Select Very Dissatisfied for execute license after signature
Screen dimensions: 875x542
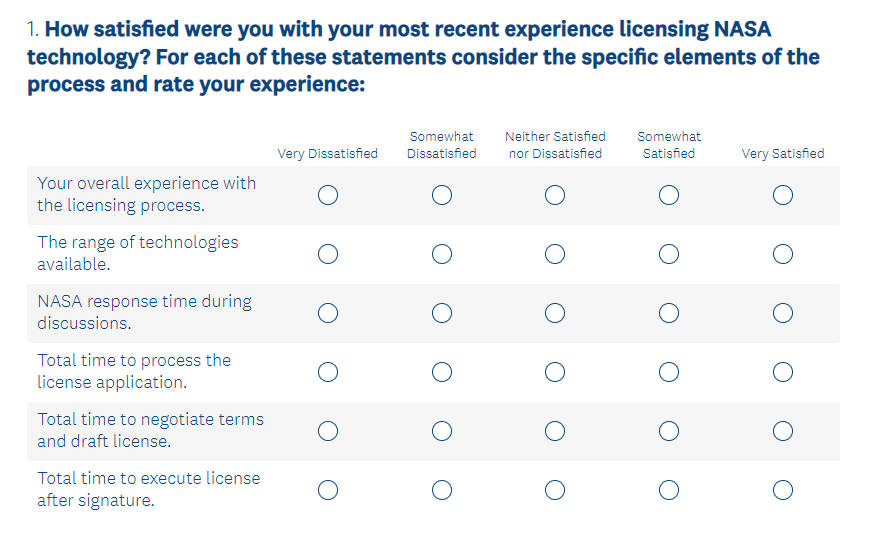328,490
